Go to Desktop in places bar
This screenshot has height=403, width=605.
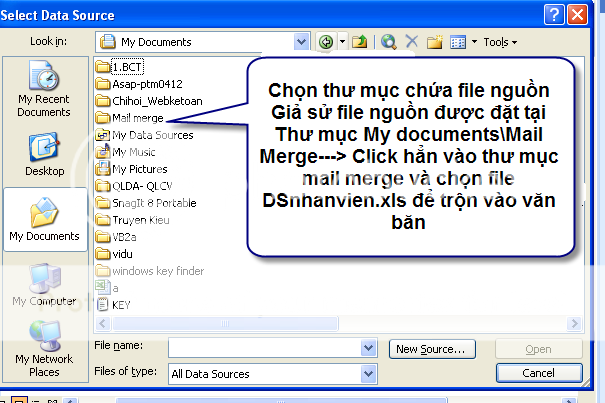[x=44, y=154]
